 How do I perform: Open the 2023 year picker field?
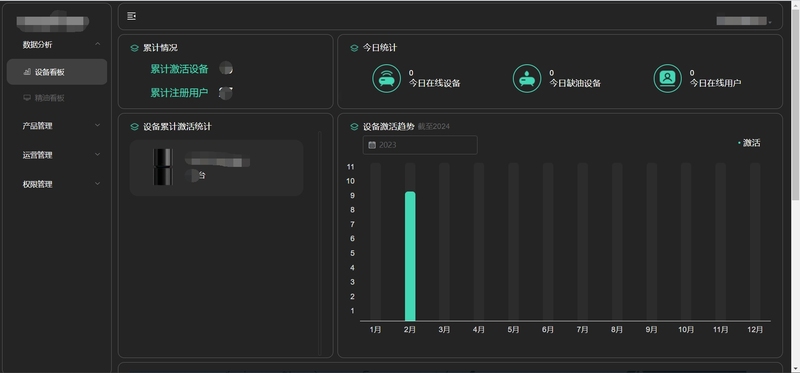tap(420, 145)
